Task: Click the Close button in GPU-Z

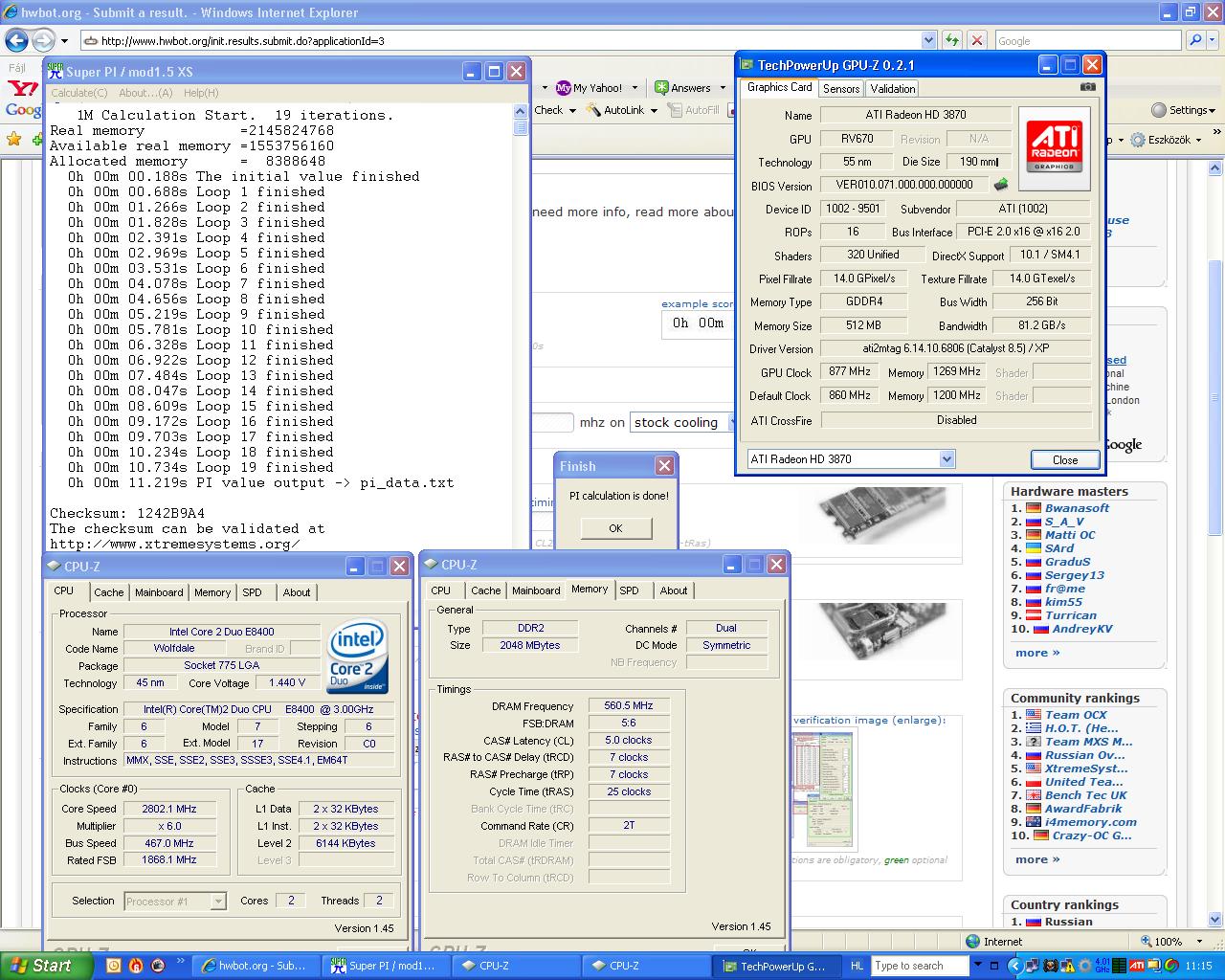Action: [1065, 460]
